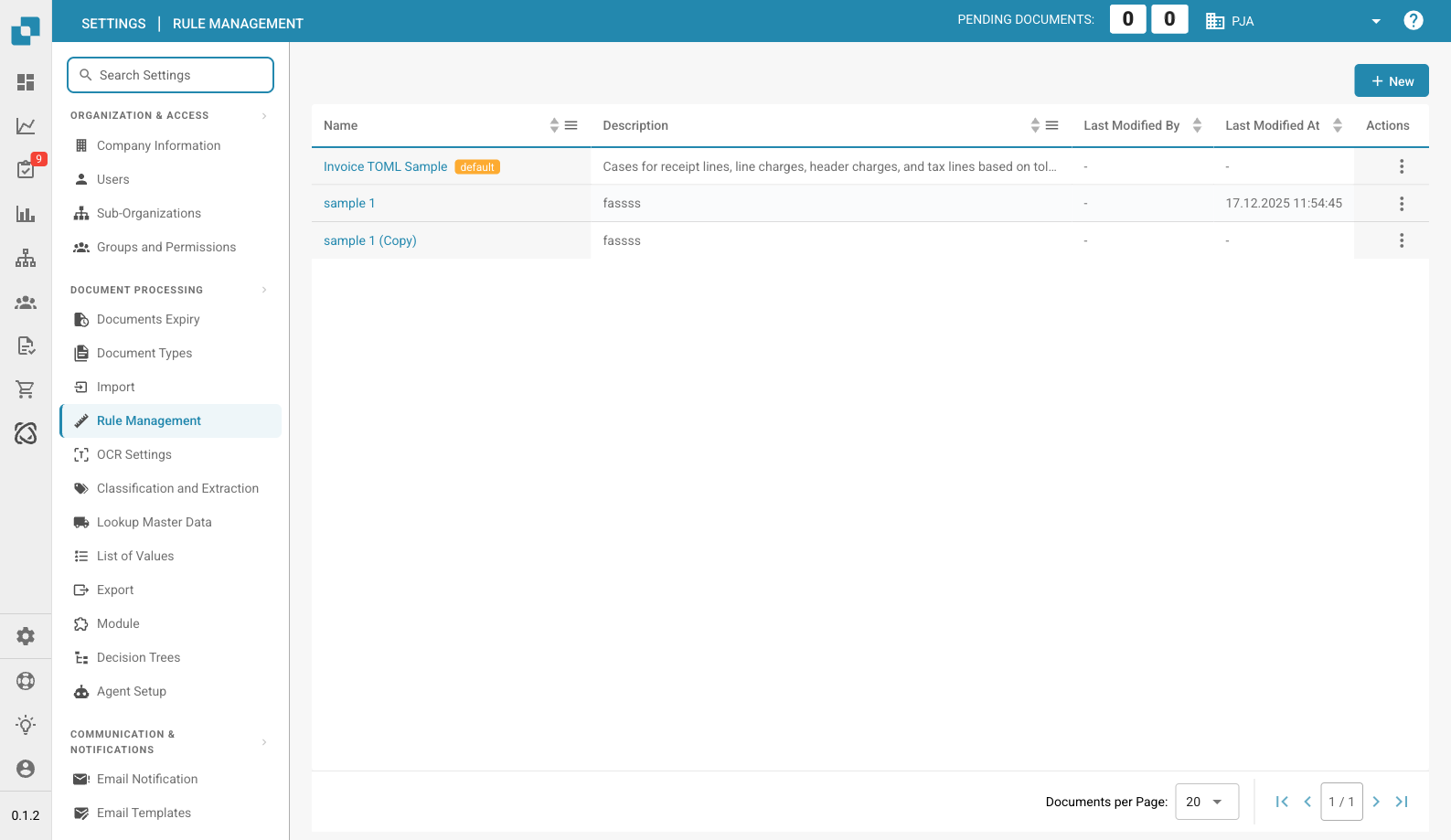Open Name column filter menu icon
Image resolution: width=1451 pixels, height=840 pixels.
tap(571, 125)
